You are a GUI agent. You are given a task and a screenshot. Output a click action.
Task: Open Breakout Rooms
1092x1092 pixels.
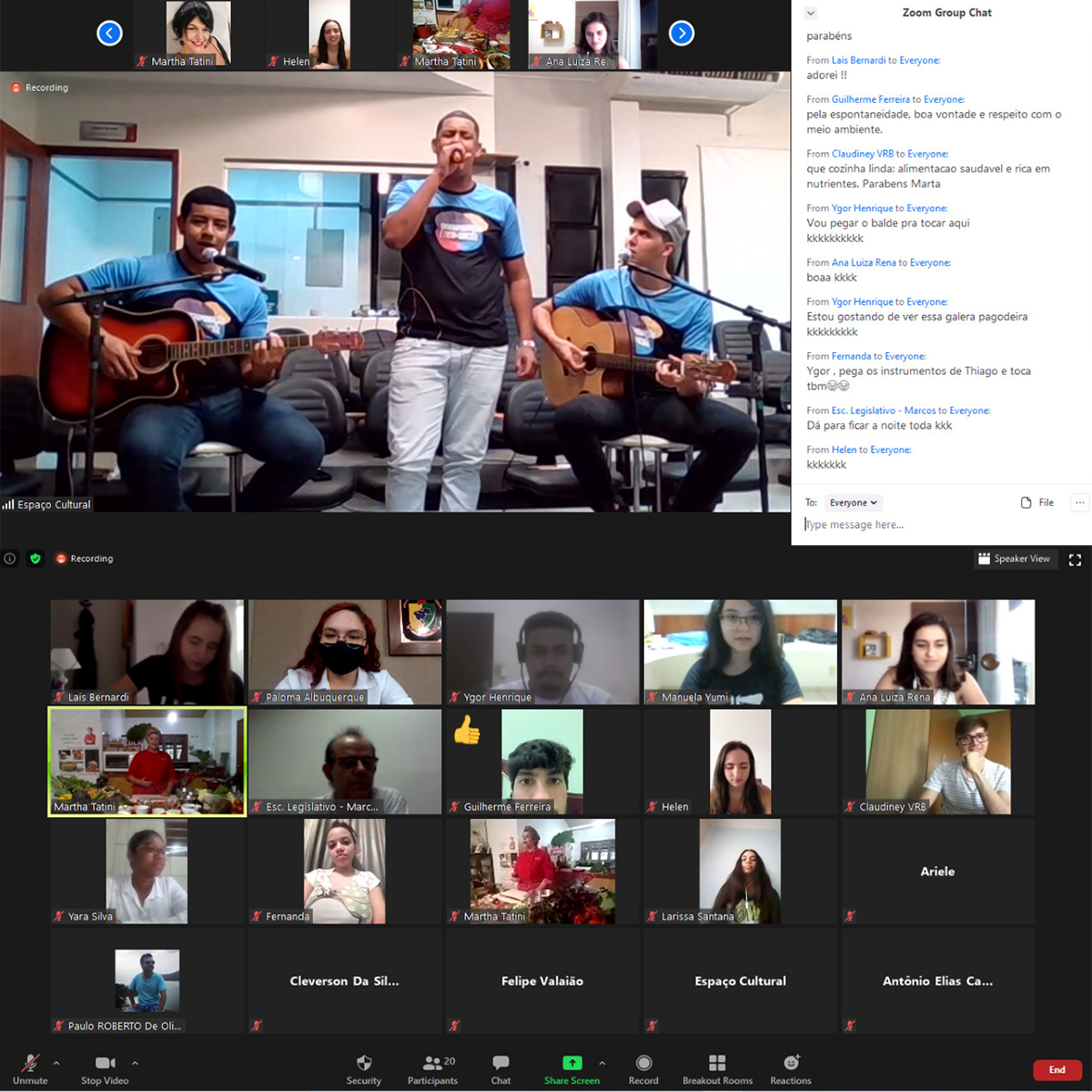pyautogui.click(x=717, y=1067)
